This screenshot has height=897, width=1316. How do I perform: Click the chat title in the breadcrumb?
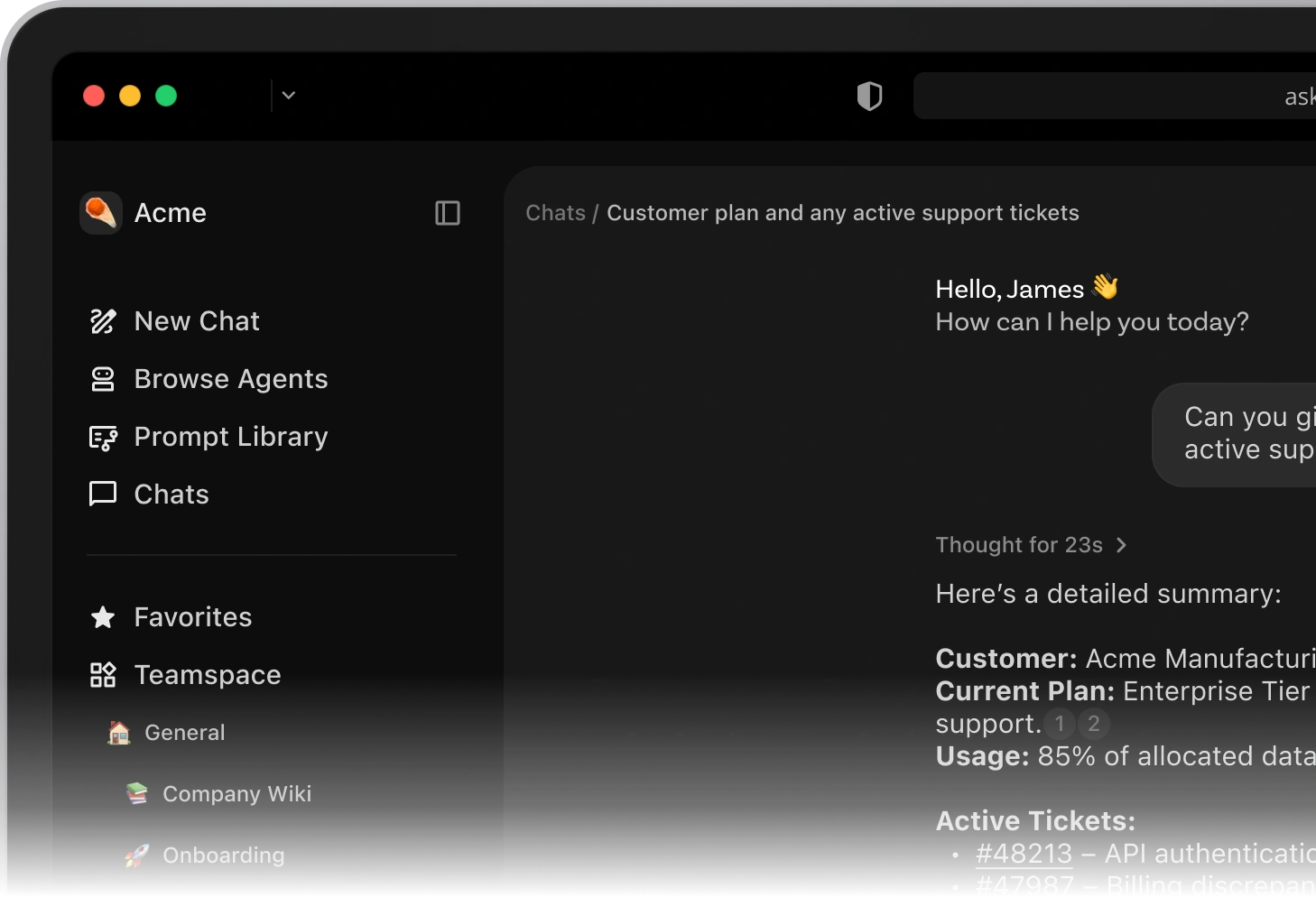tap(843, 213)
